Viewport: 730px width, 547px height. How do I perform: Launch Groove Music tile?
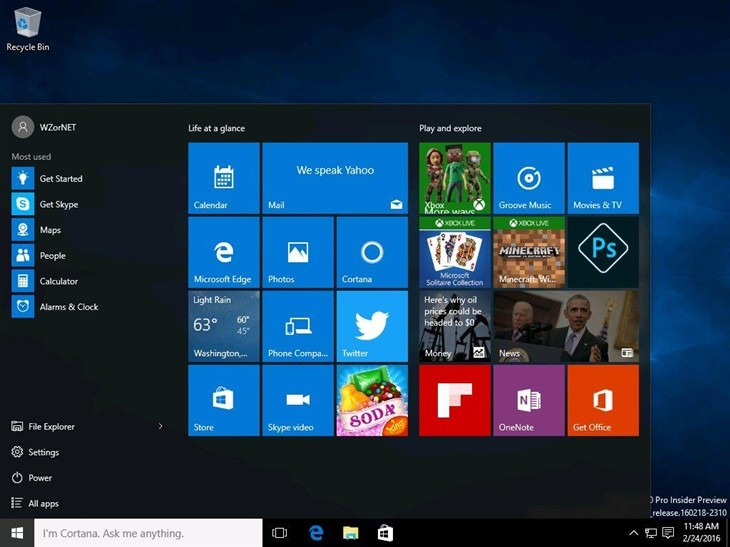528,178
